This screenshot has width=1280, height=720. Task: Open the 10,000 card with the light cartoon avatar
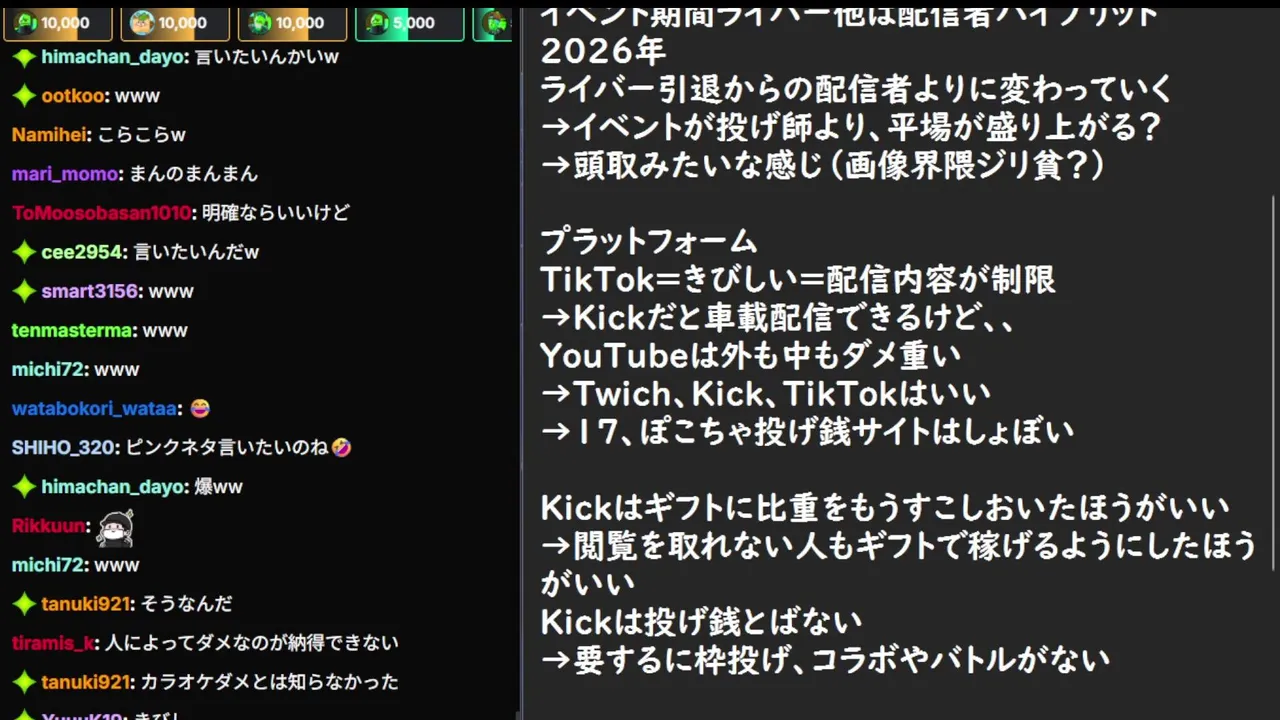[175, 23]
